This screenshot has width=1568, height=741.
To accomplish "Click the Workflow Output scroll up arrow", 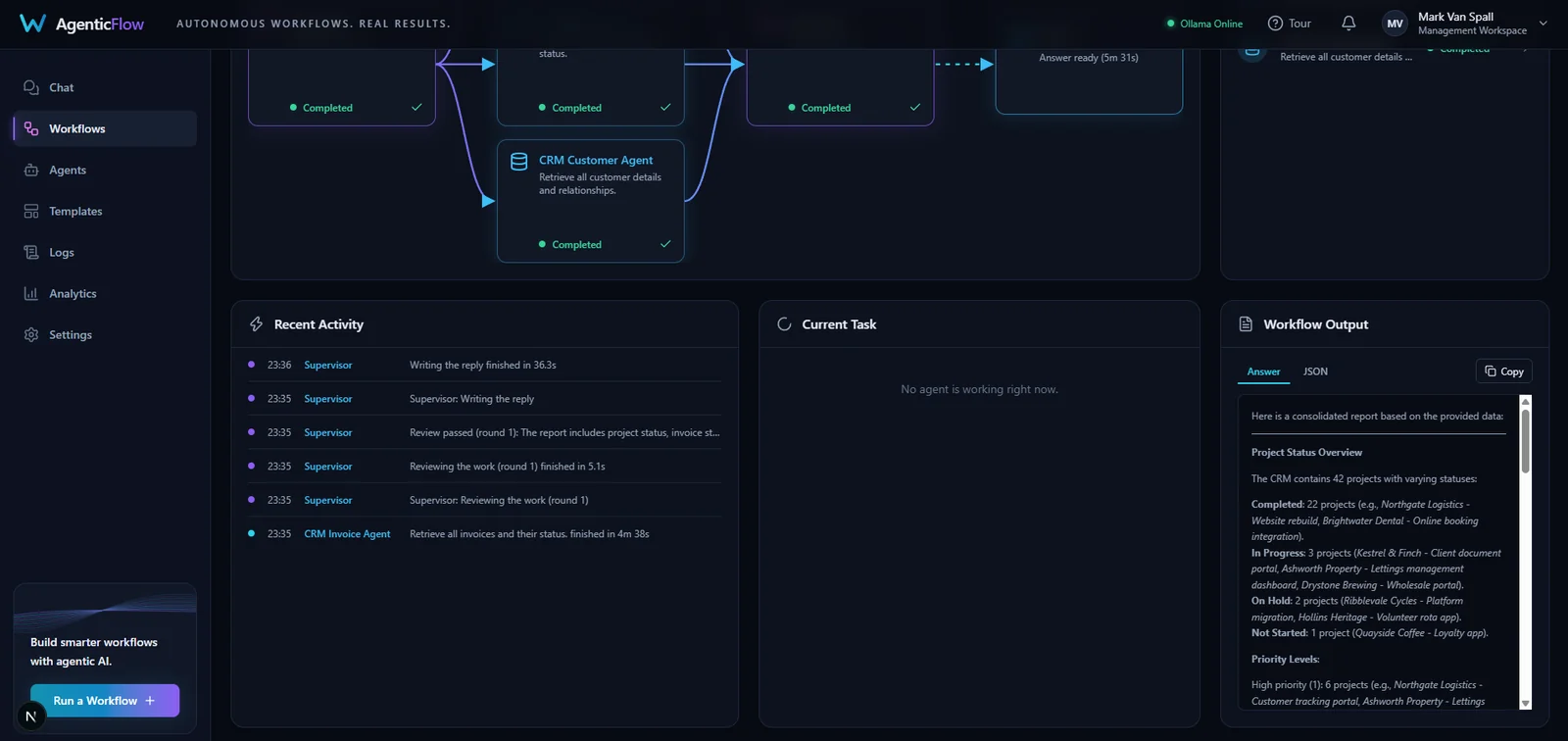I will click(1525, 402).
